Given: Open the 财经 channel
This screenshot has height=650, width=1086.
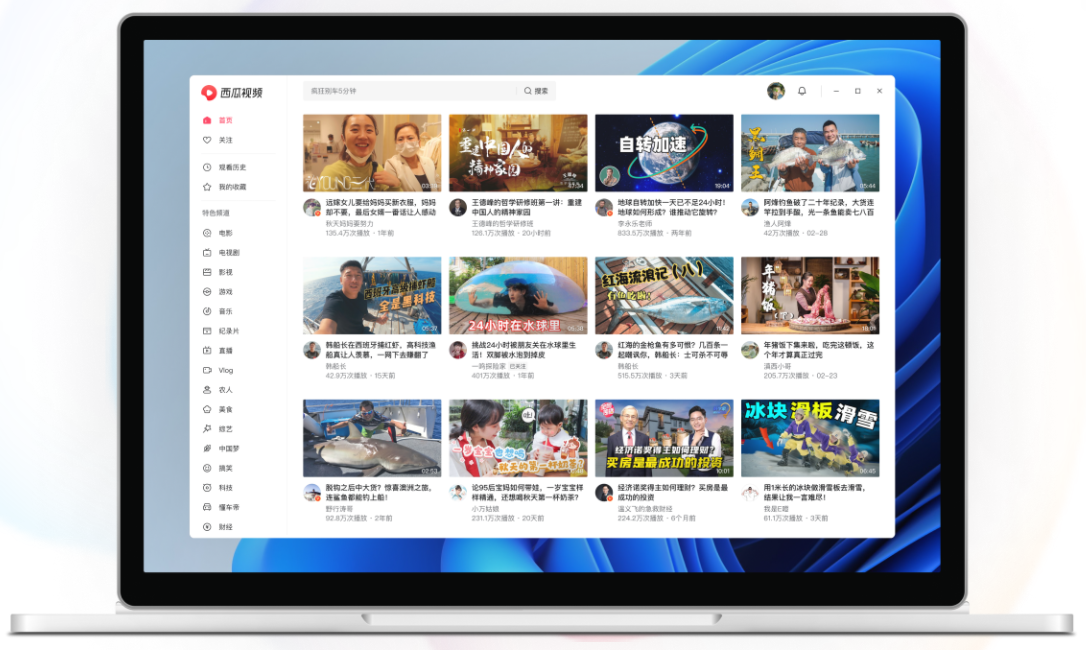Looking at the screenshot, I should point(226,527).
